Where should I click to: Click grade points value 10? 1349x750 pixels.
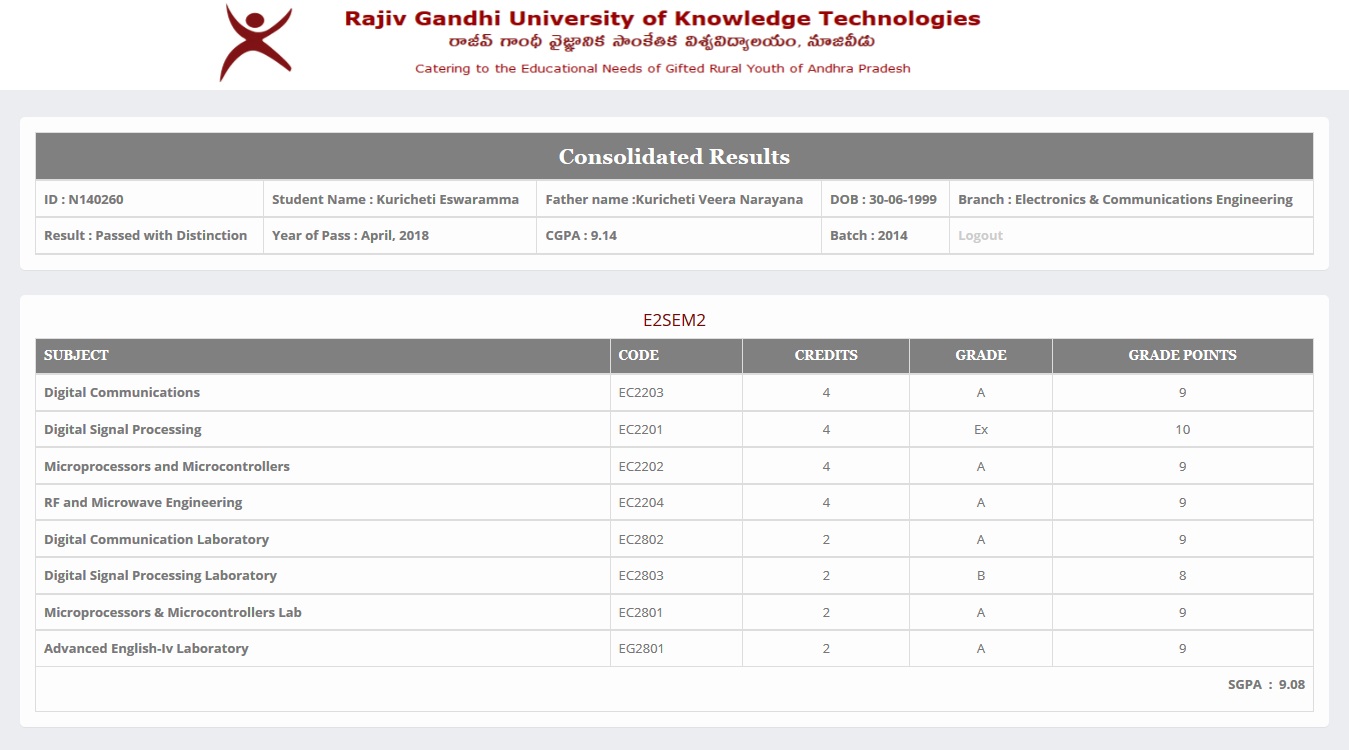tap(1183, 430)
